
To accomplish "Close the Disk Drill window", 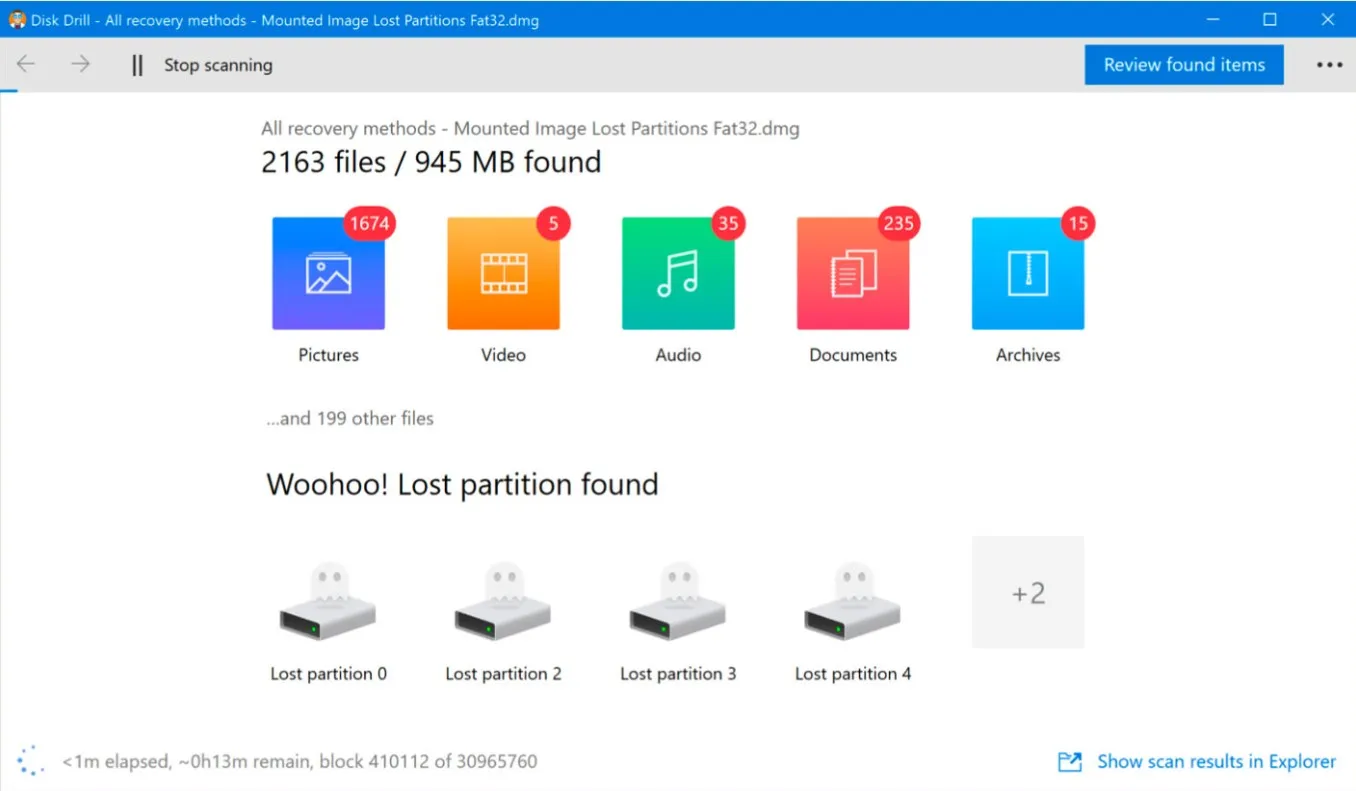I will point(1328,19).
